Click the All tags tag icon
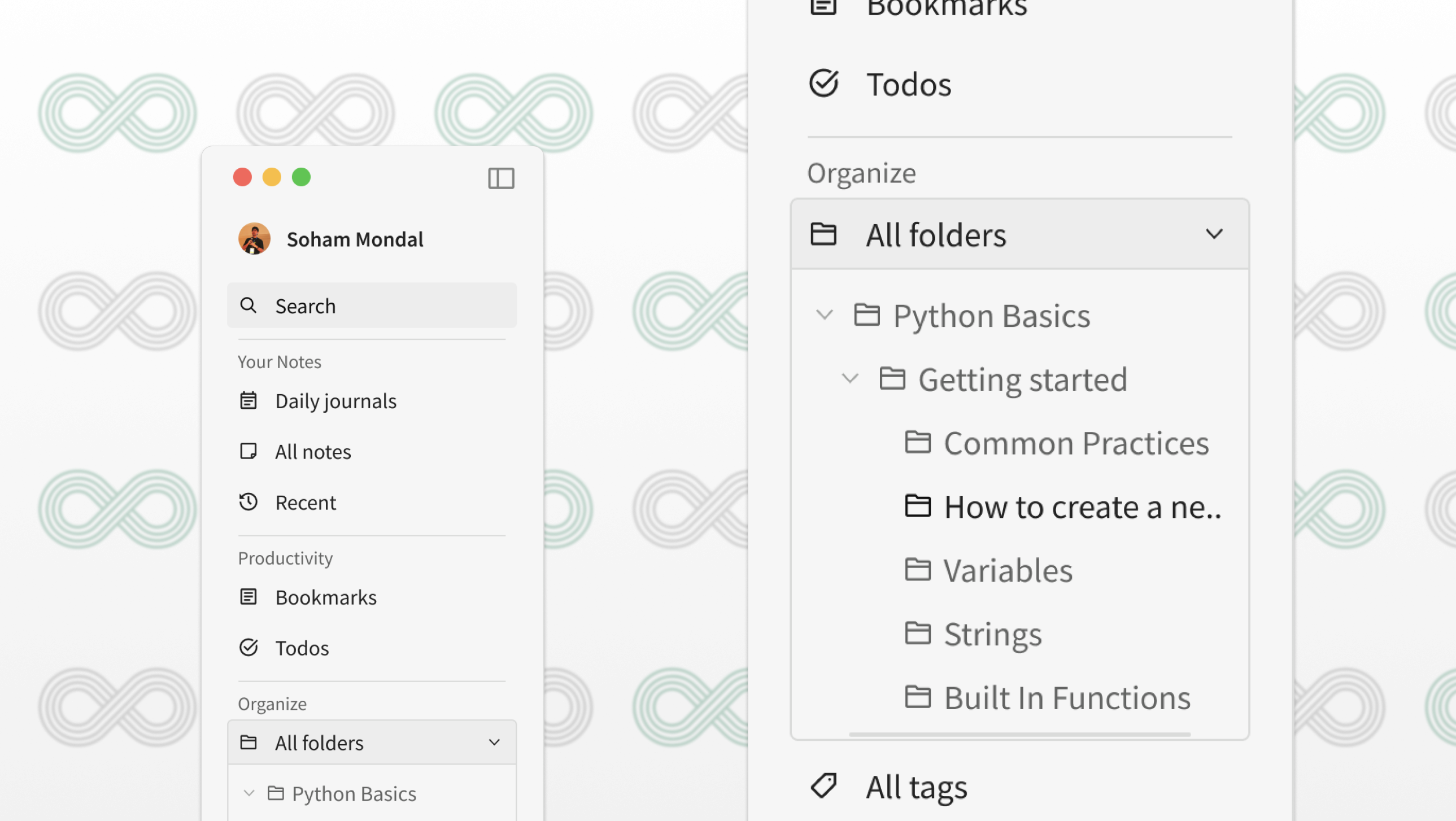 coord(823,786)
